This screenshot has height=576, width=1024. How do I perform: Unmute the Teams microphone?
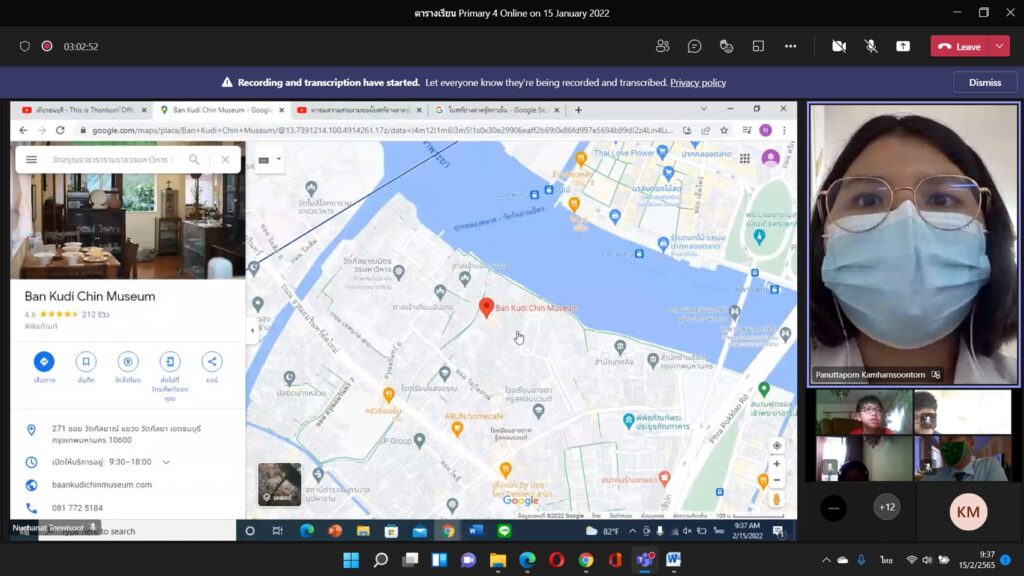[x=871, y=46]
